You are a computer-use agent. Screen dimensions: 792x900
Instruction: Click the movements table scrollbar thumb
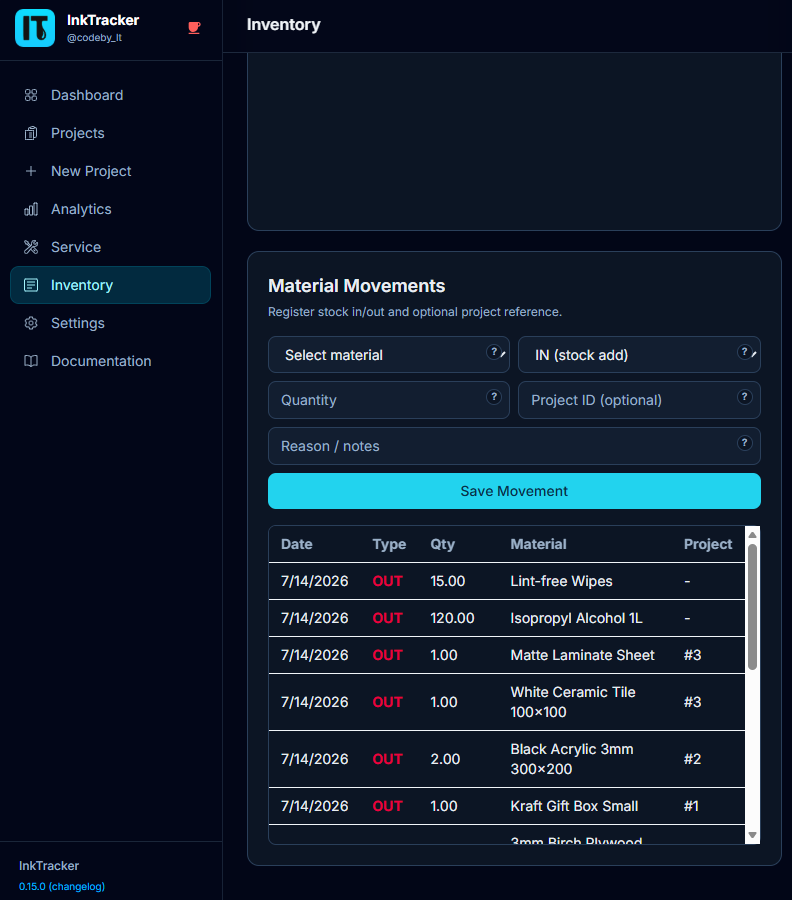pyautogui.click(x=752, y=607)
